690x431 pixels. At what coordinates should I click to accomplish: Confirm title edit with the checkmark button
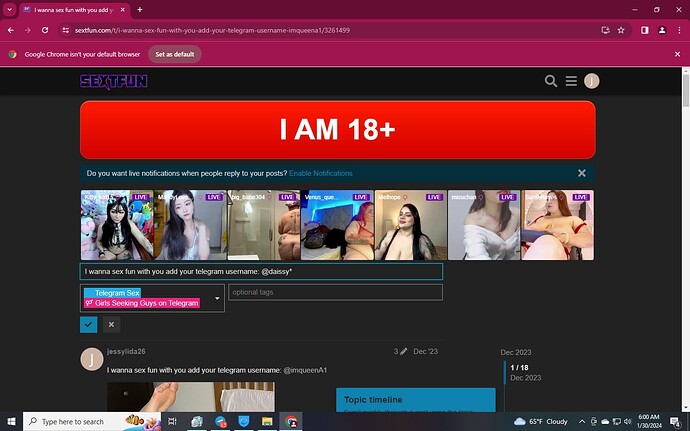(x=88, y=324)
